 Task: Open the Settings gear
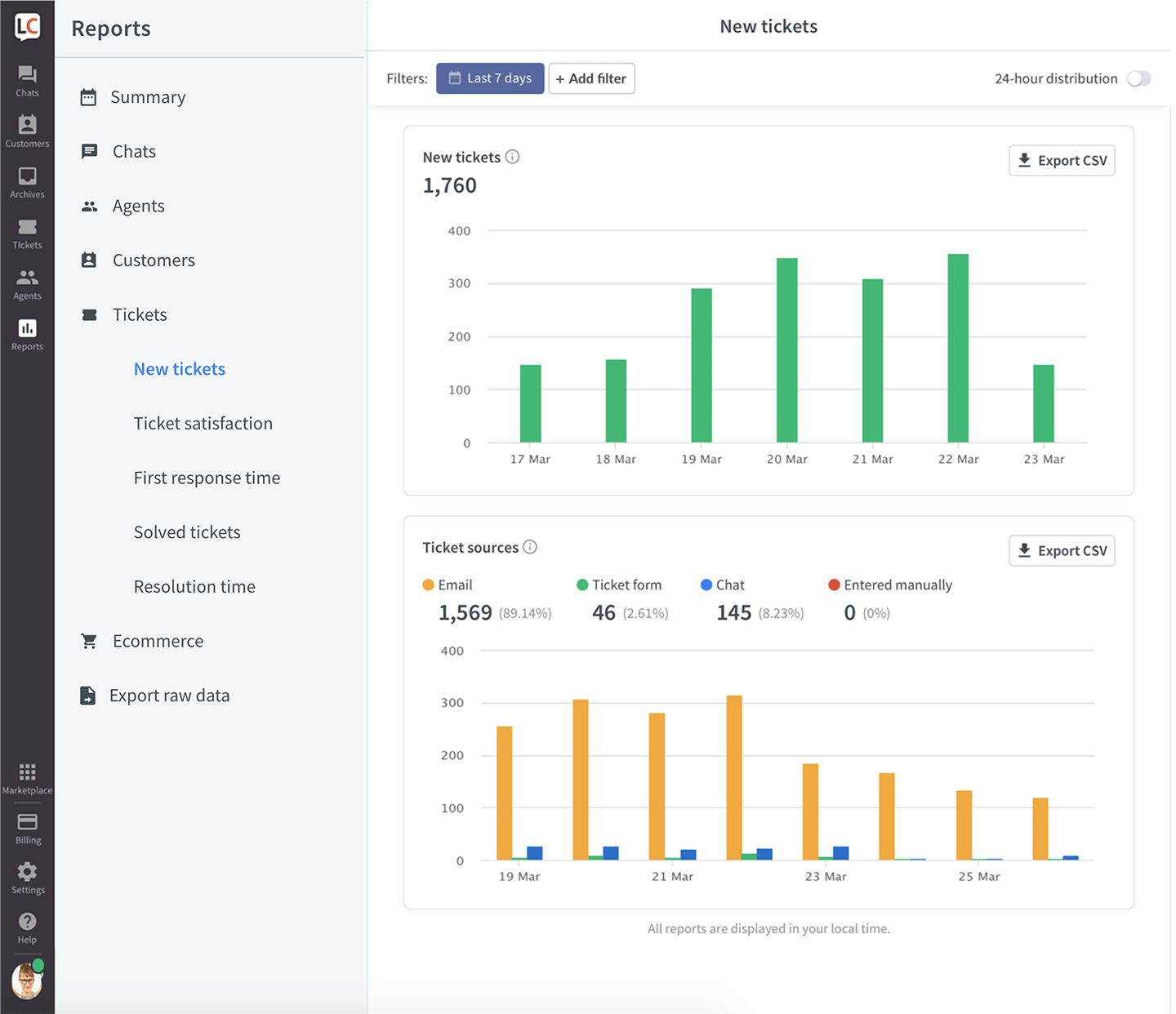coord(27,878)
